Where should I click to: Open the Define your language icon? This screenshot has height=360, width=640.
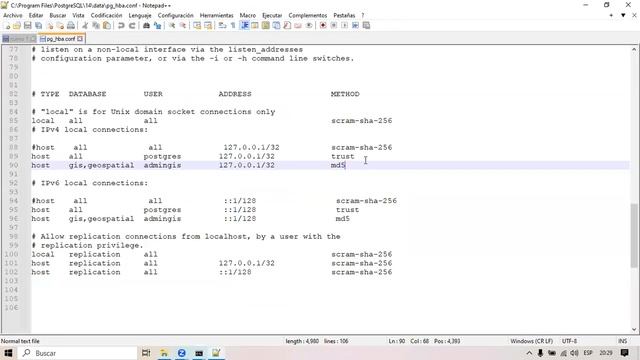255,26
